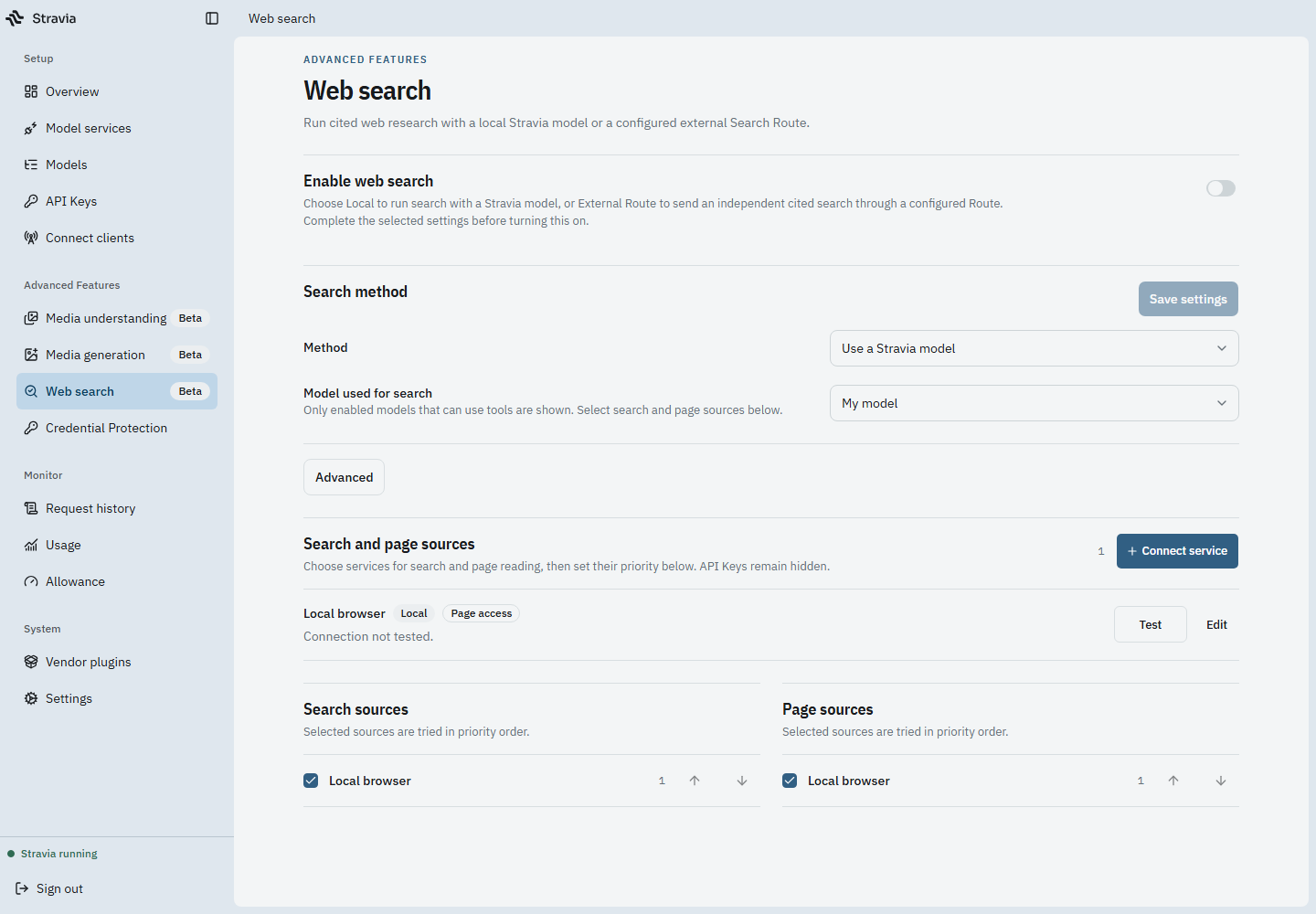Expand the Advanced options
The height and width of the screenshot is (914, 1316).
click(x=344, y=477)
